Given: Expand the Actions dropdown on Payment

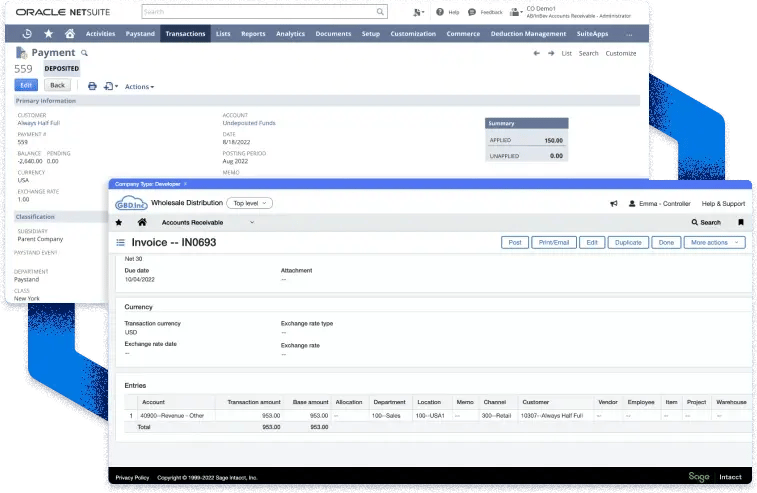Looking at the screenshot, I should point(139,87).
